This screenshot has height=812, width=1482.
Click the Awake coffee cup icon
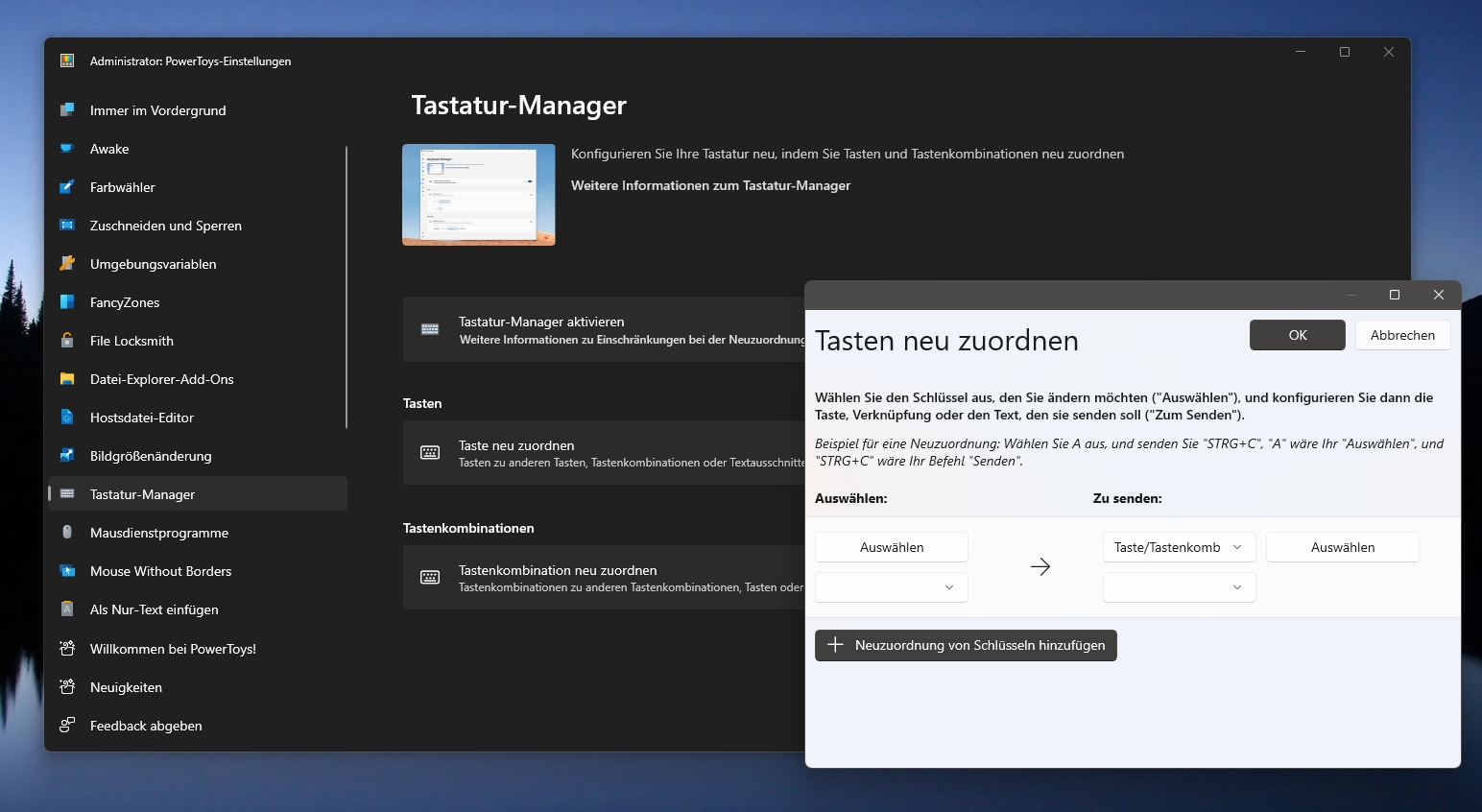67,149
